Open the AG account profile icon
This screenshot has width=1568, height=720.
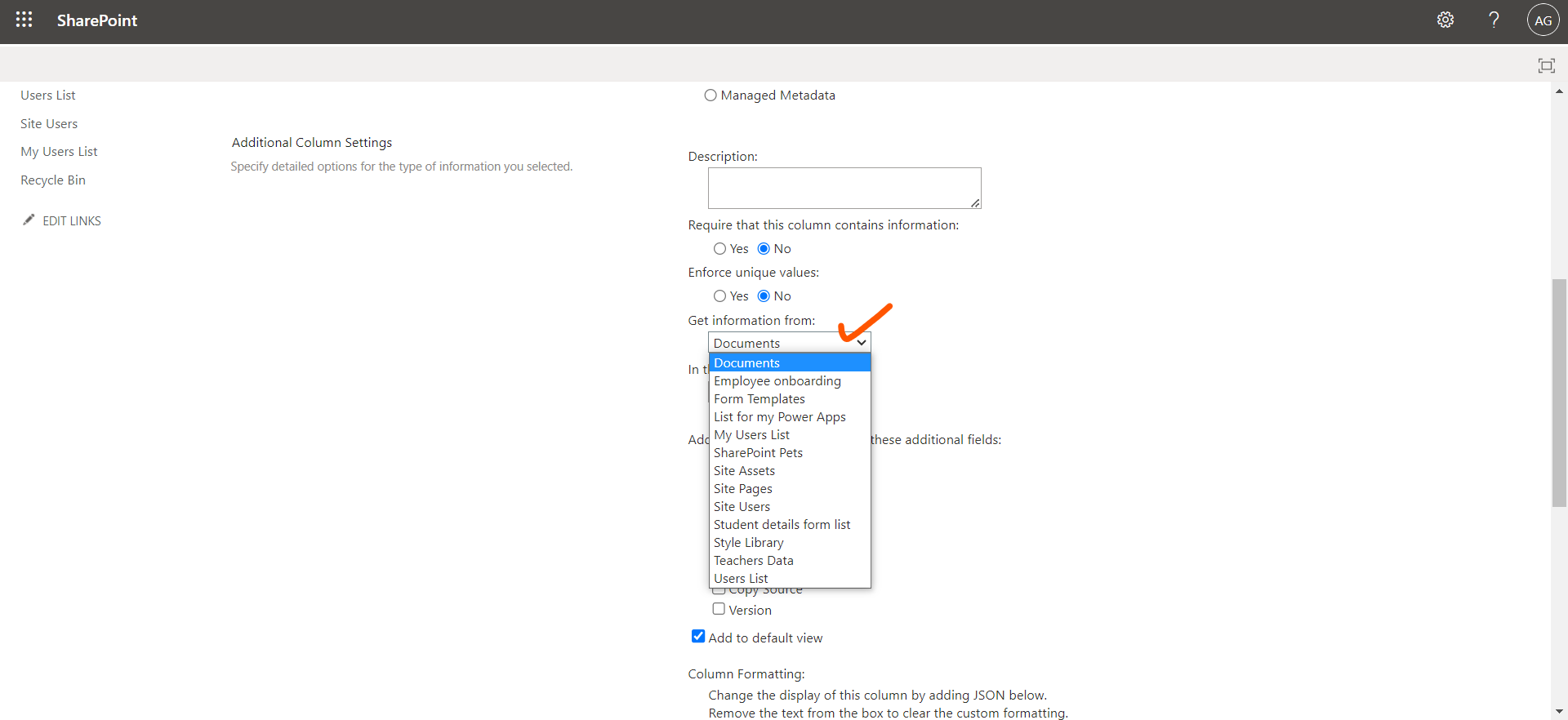click(1543, 20)
